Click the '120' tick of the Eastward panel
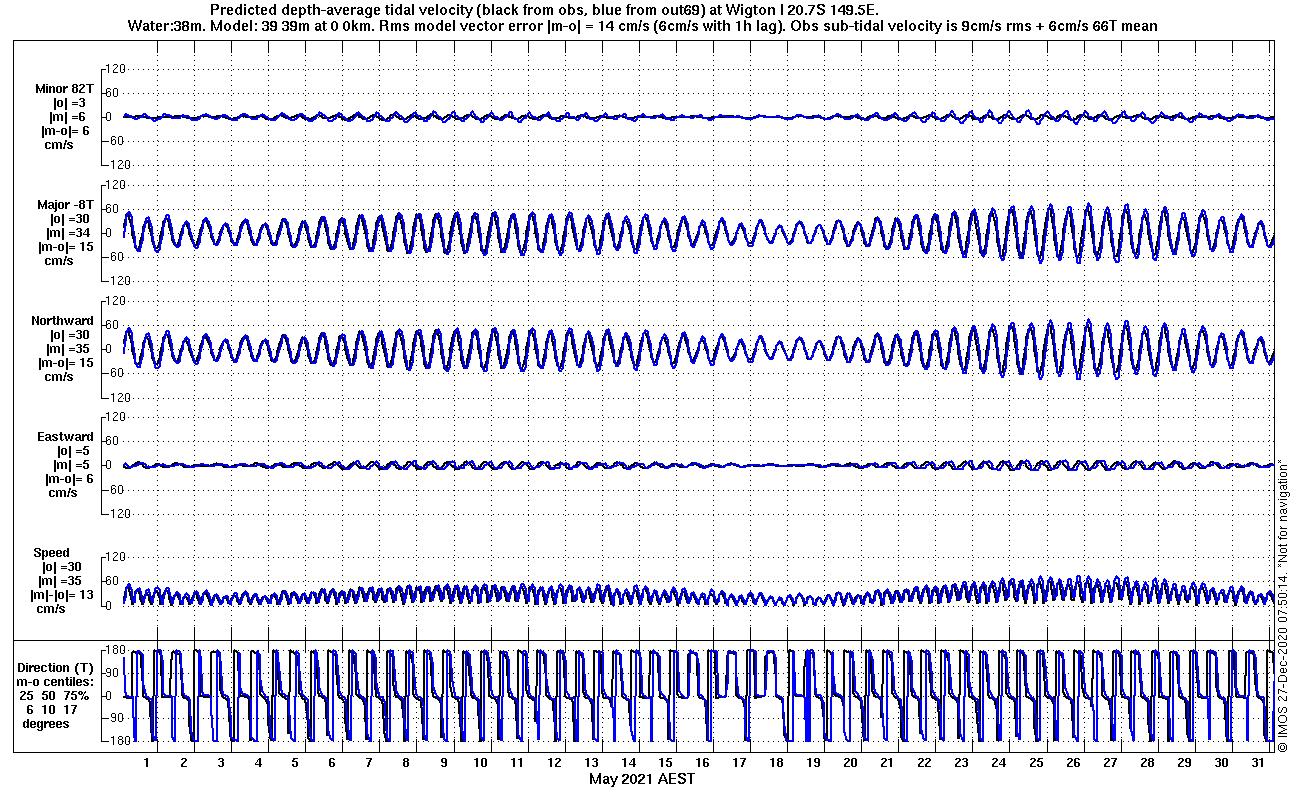This screenshot has height=800, width=1300. 114,417
